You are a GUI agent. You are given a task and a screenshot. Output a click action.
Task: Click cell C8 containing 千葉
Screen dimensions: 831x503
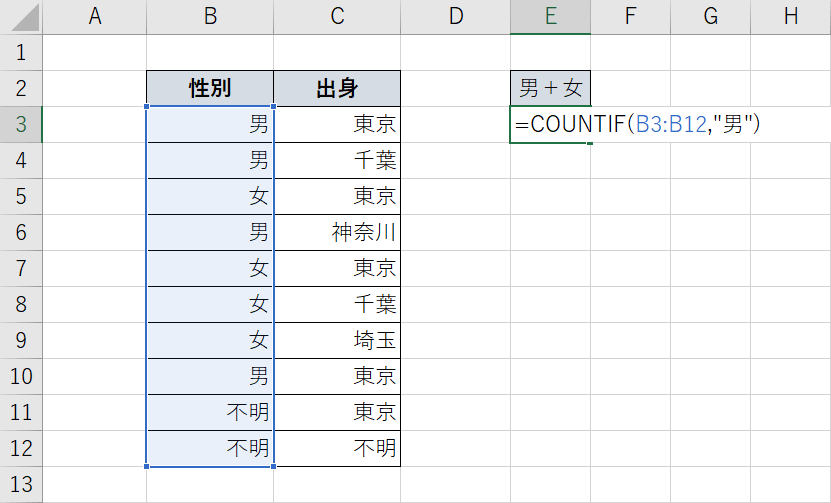click(337, 305)
